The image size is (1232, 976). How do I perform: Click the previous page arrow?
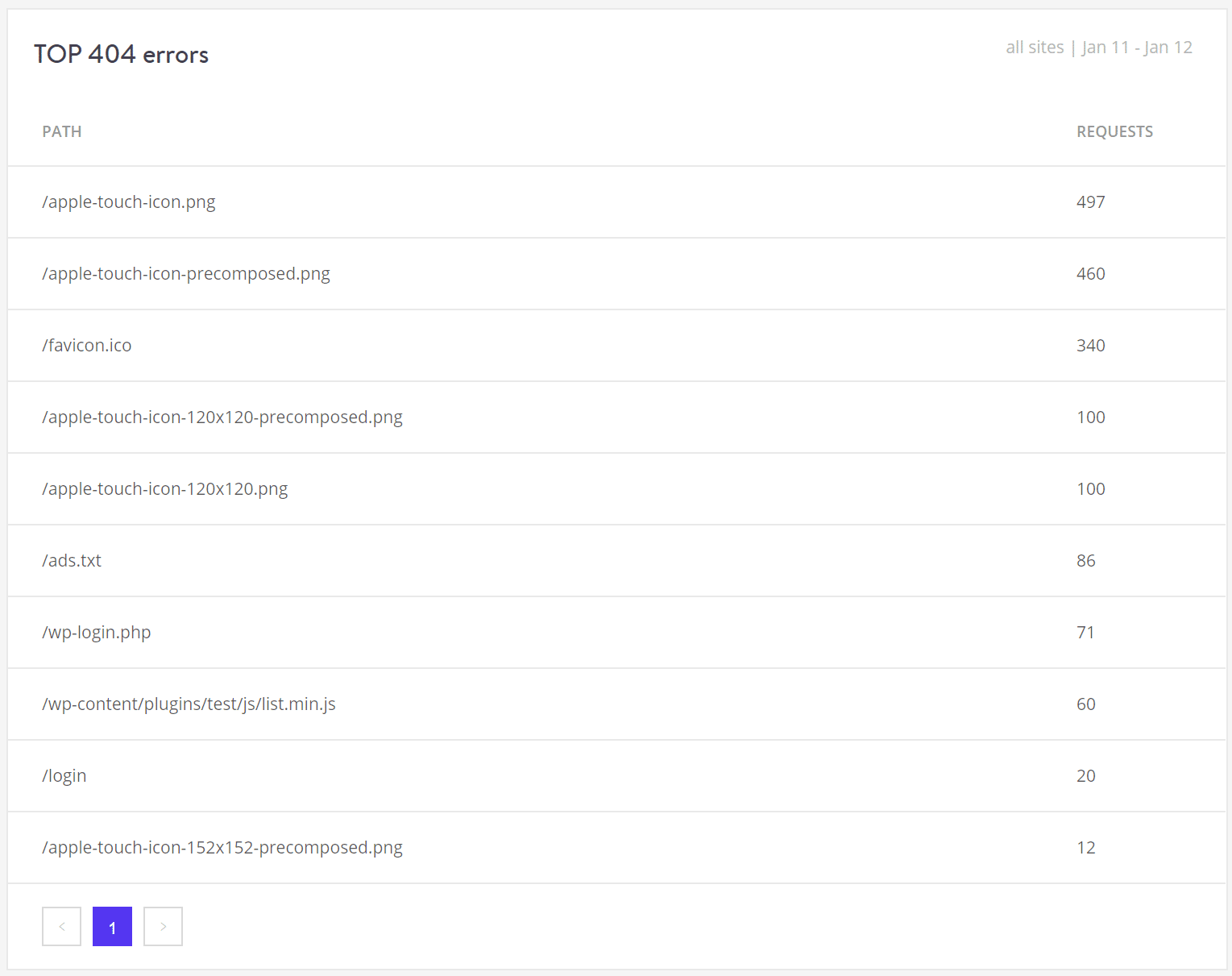tap(61, 926)
